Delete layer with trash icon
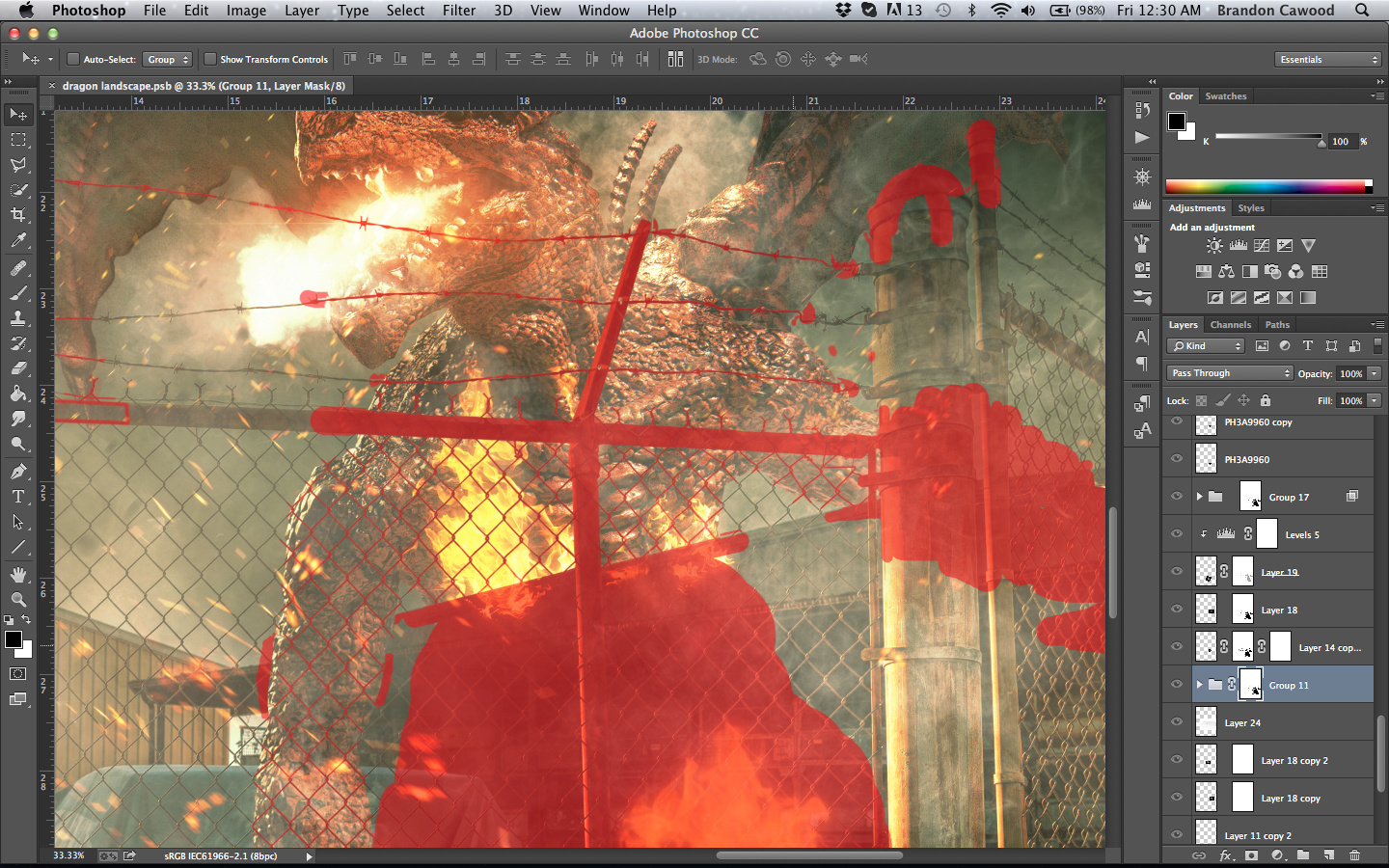Image resolution: width=1389 pixels, height=868 pixels. 1354,855
